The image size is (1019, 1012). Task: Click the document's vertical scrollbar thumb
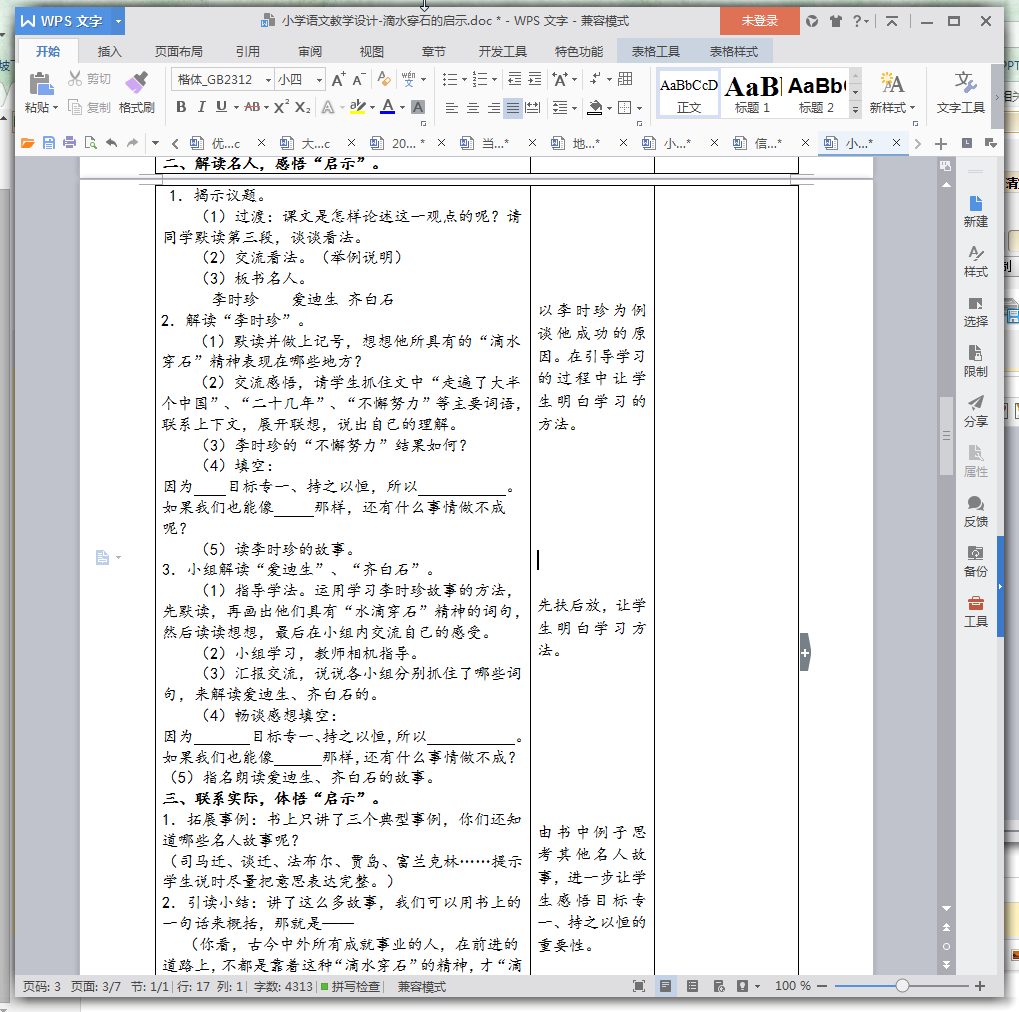click(x=945, y=435)
